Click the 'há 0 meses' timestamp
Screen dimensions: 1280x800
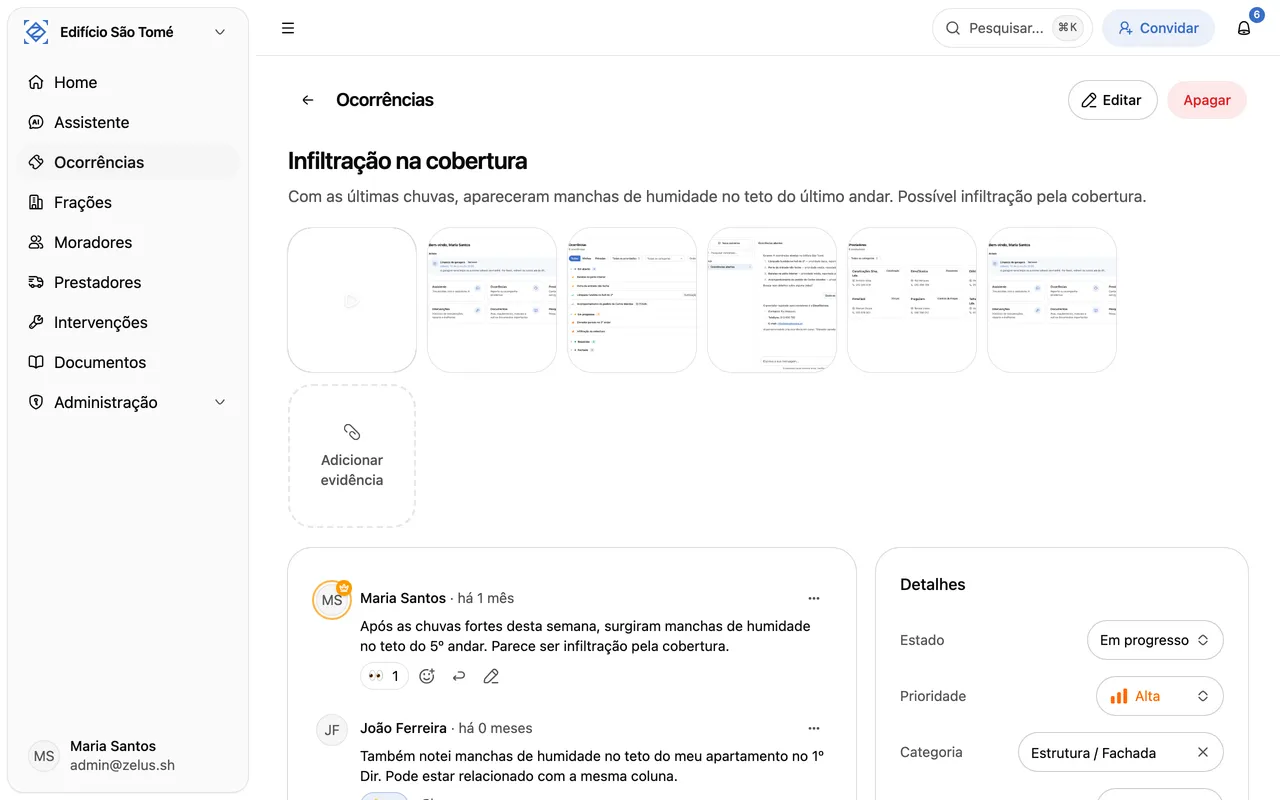click(x=496, y=728)
